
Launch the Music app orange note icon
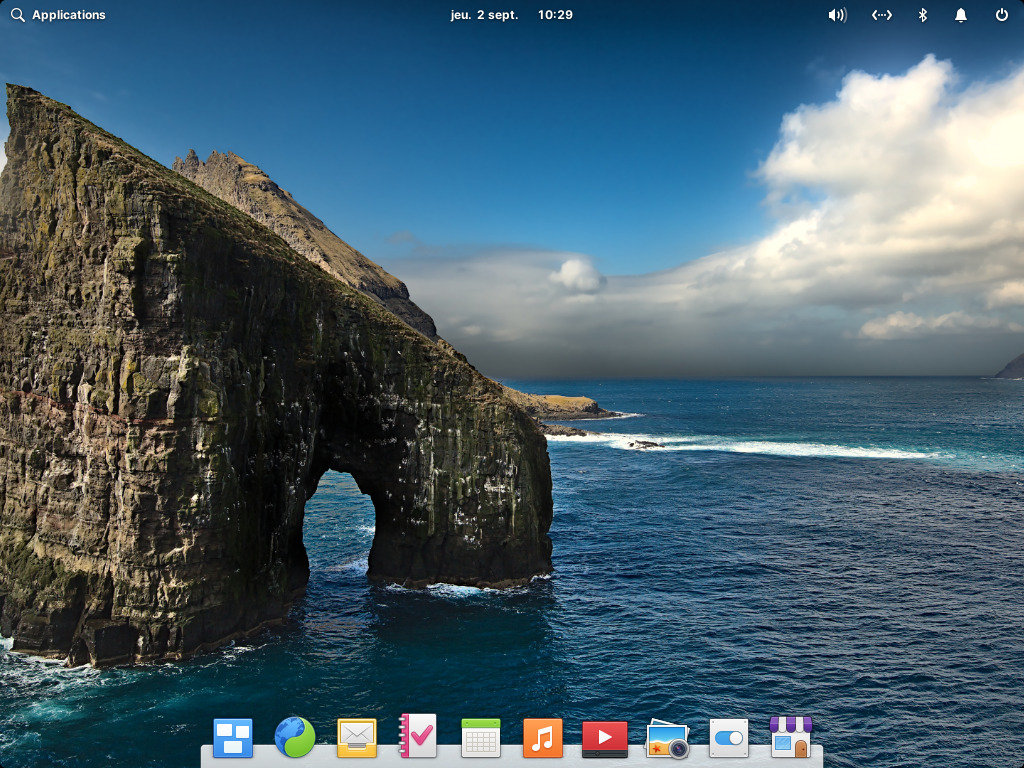pyautogui.click(x=543, y=738)
